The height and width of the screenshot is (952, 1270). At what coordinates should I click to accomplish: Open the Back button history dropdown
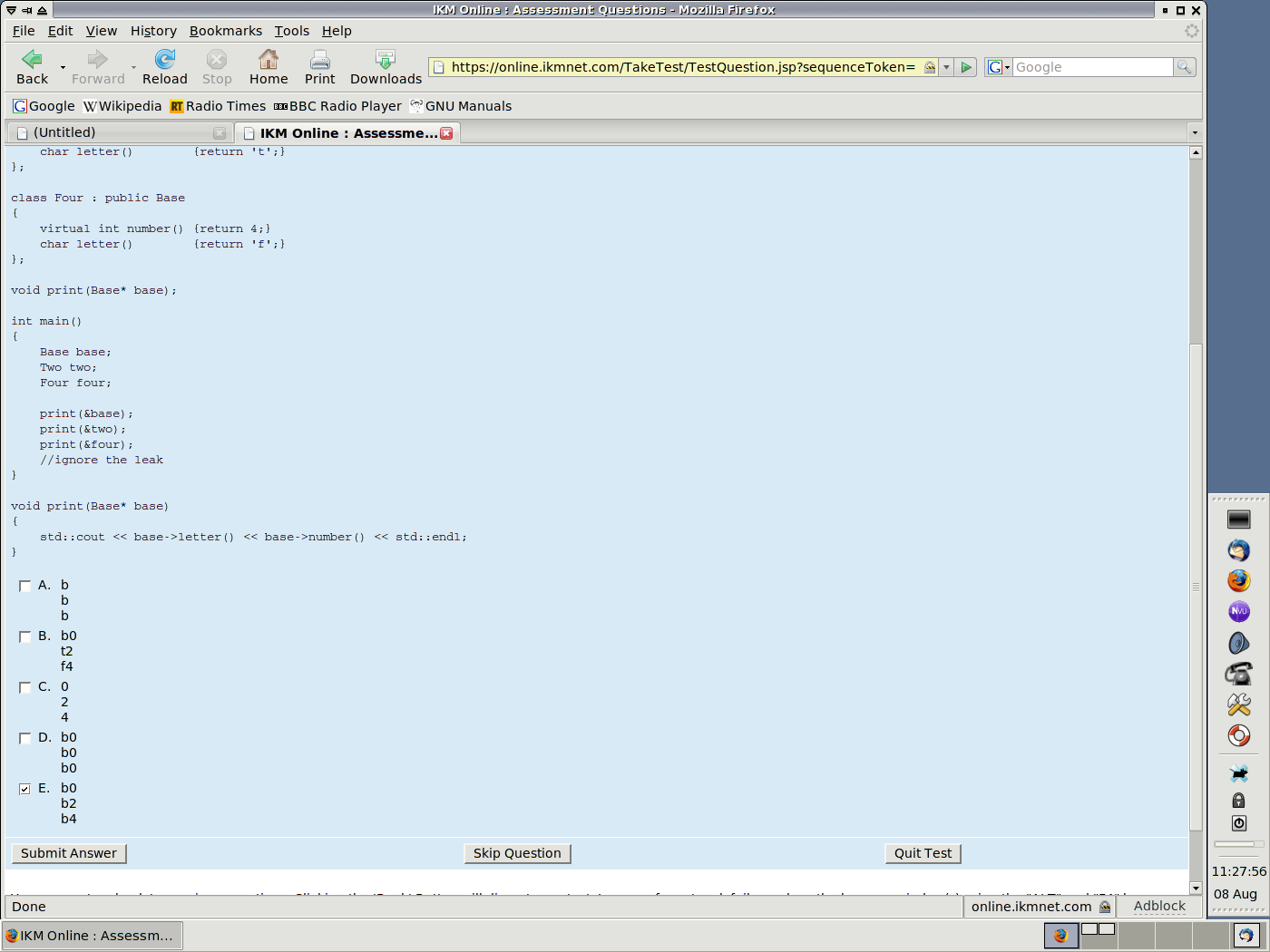(x=63, y=67)
